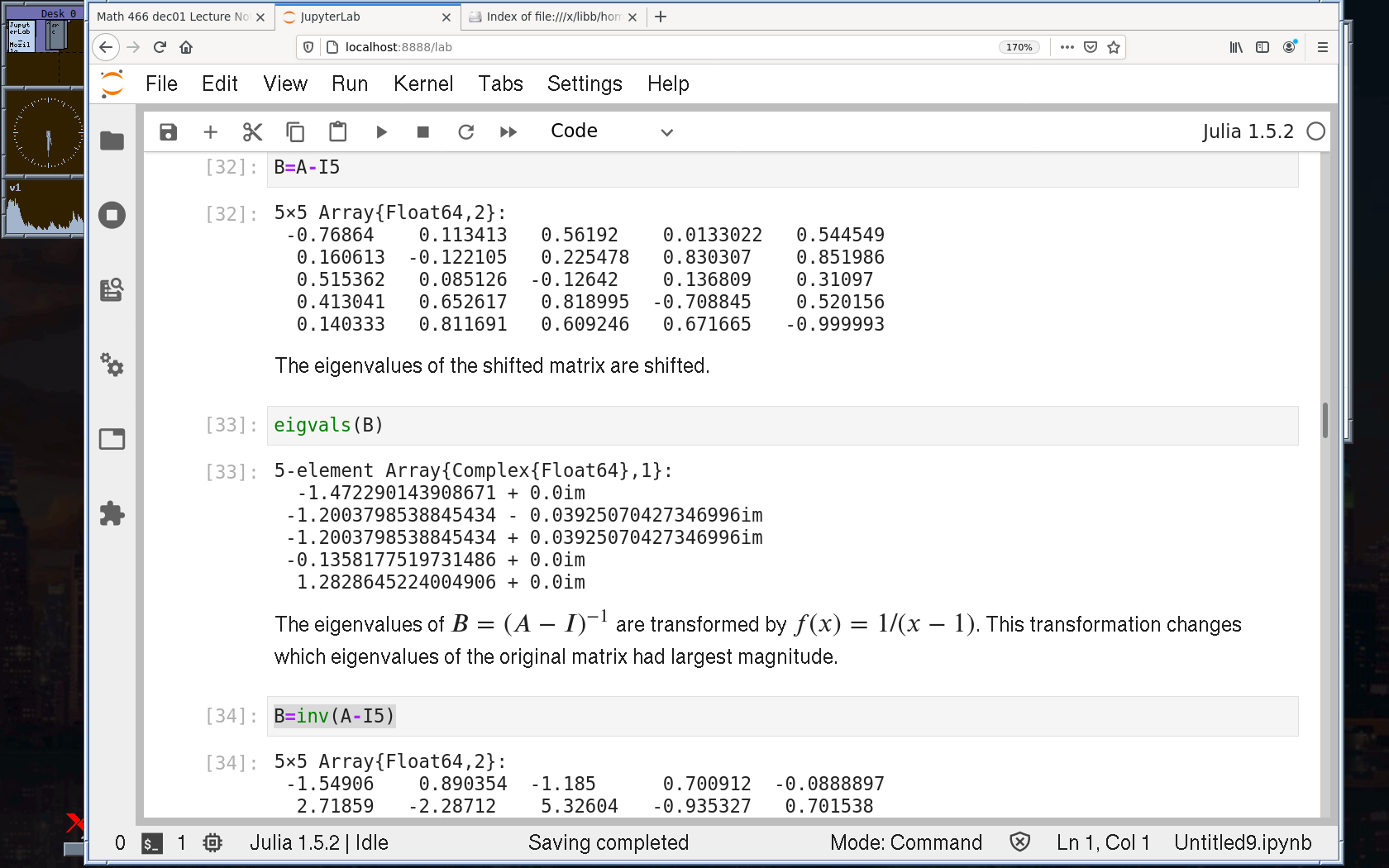Image resolution: width=1389 pixels, height=868 pixels.
Task: Open the cell type Code dropdown
Action: (612, 132)
